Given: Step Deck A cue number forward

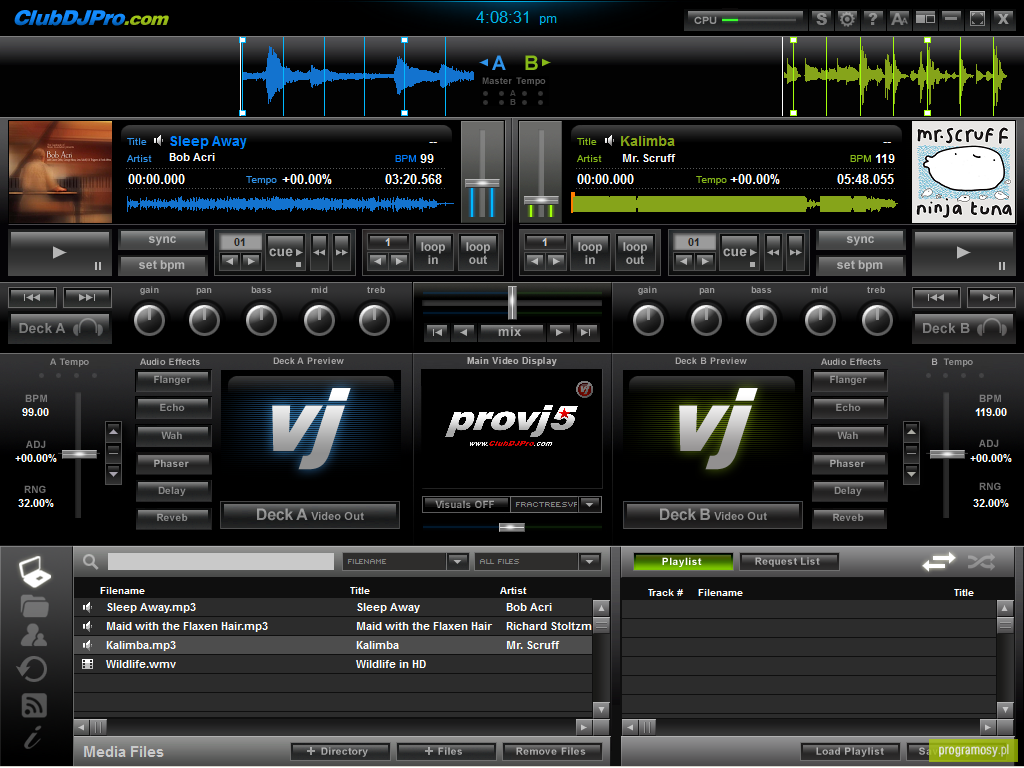Looking at the screenshot, I should click(251, 261).
